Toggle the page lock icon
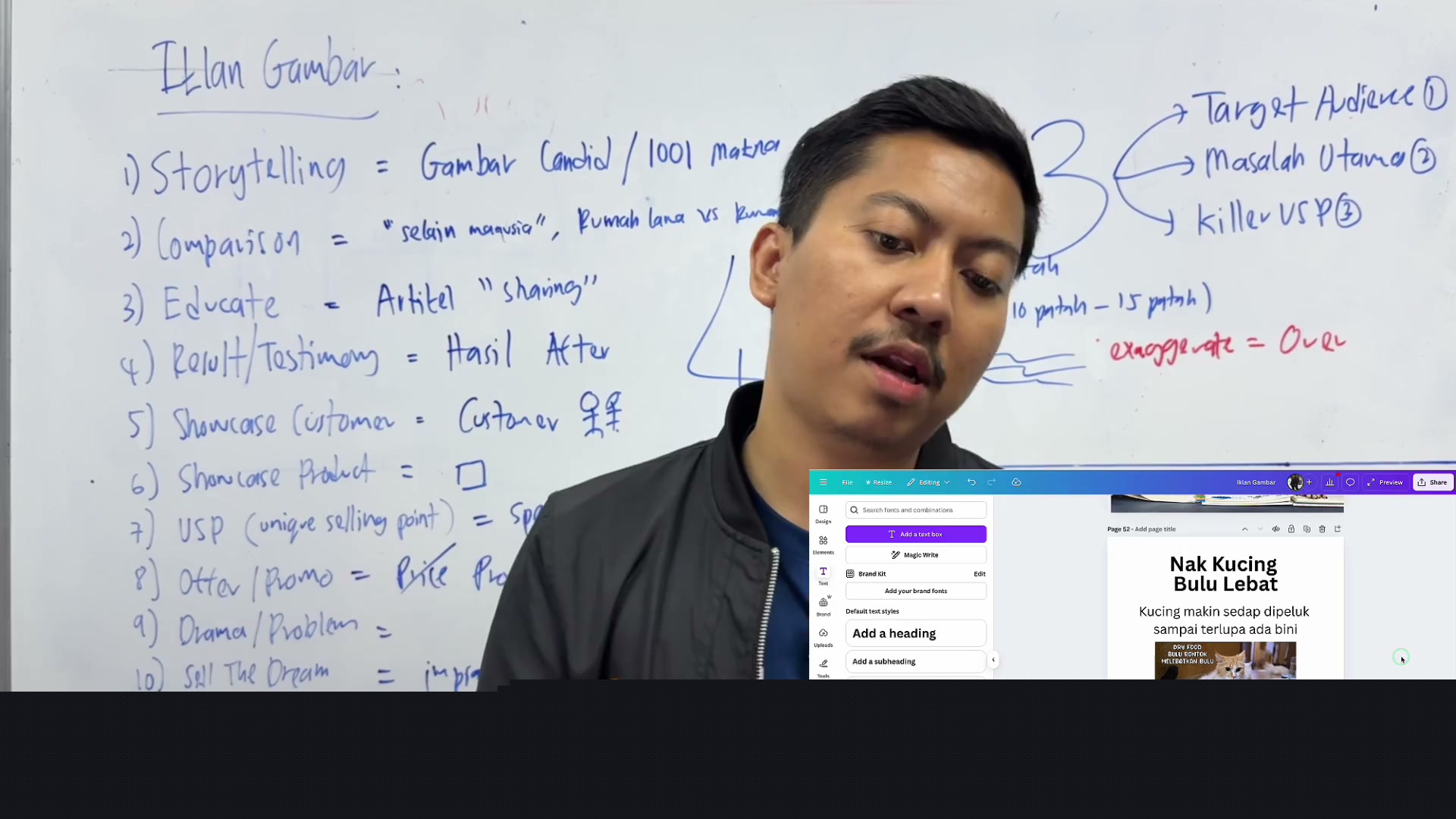The image size is (1456, 819). pos(1291,529)
